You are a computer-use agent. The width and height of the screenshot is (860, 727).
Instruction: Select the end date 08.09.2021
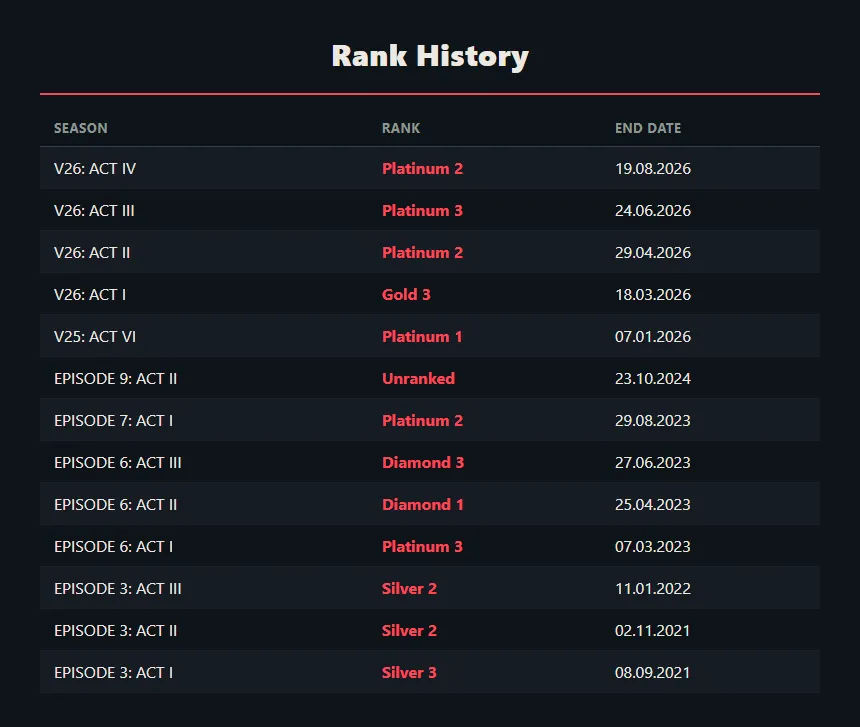pos(653,673)
